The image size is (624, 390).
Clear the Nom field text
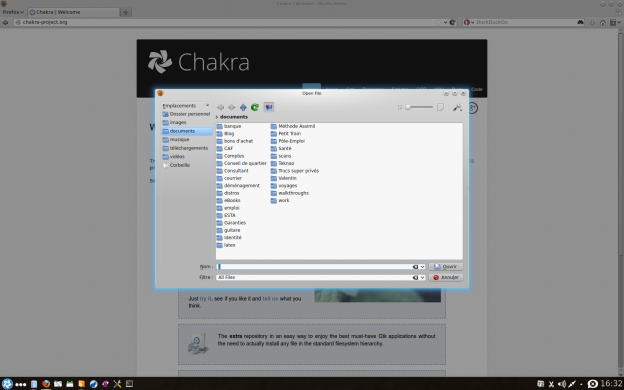(415, 267)
